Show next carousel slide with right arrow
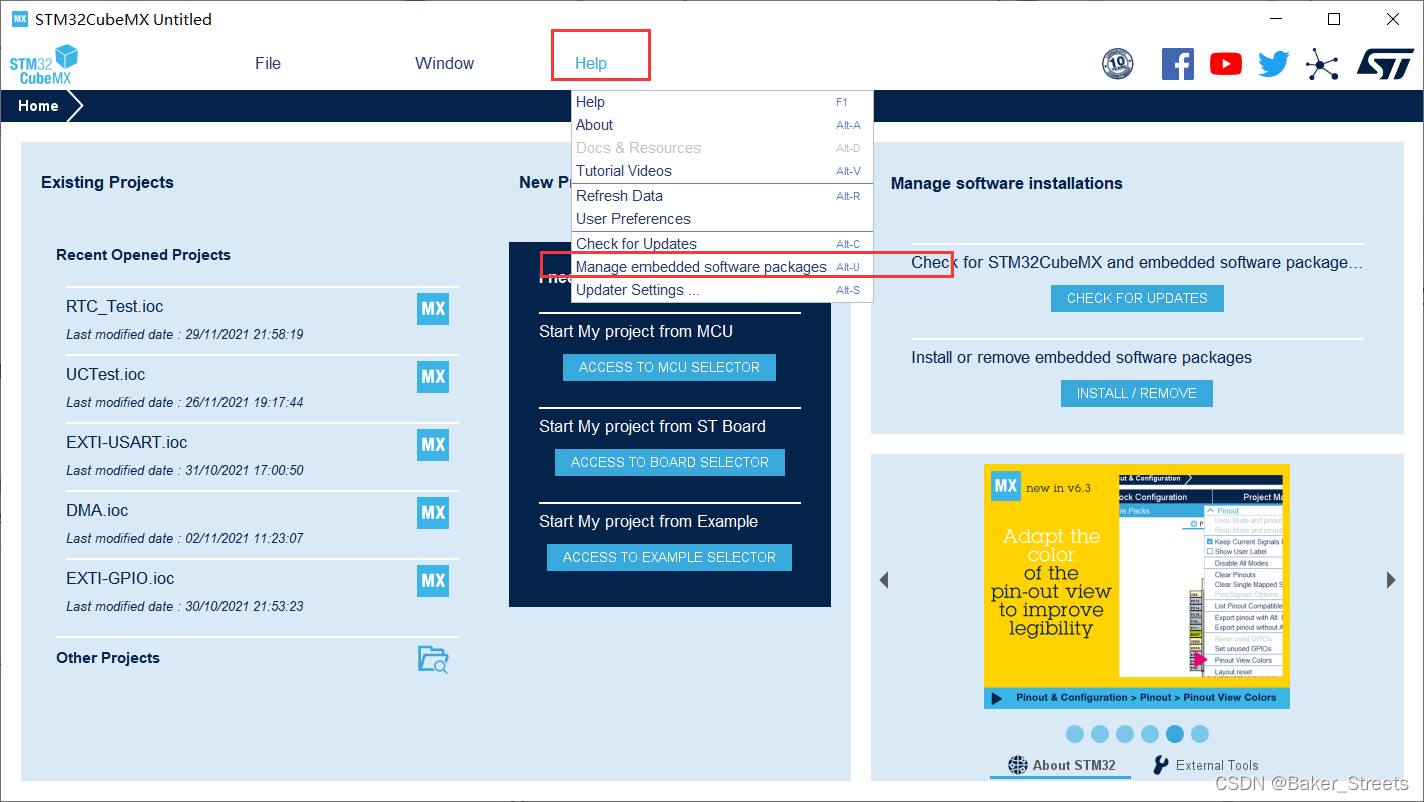This screenshot has height=802, width=1424. [x=1391, y=580]
